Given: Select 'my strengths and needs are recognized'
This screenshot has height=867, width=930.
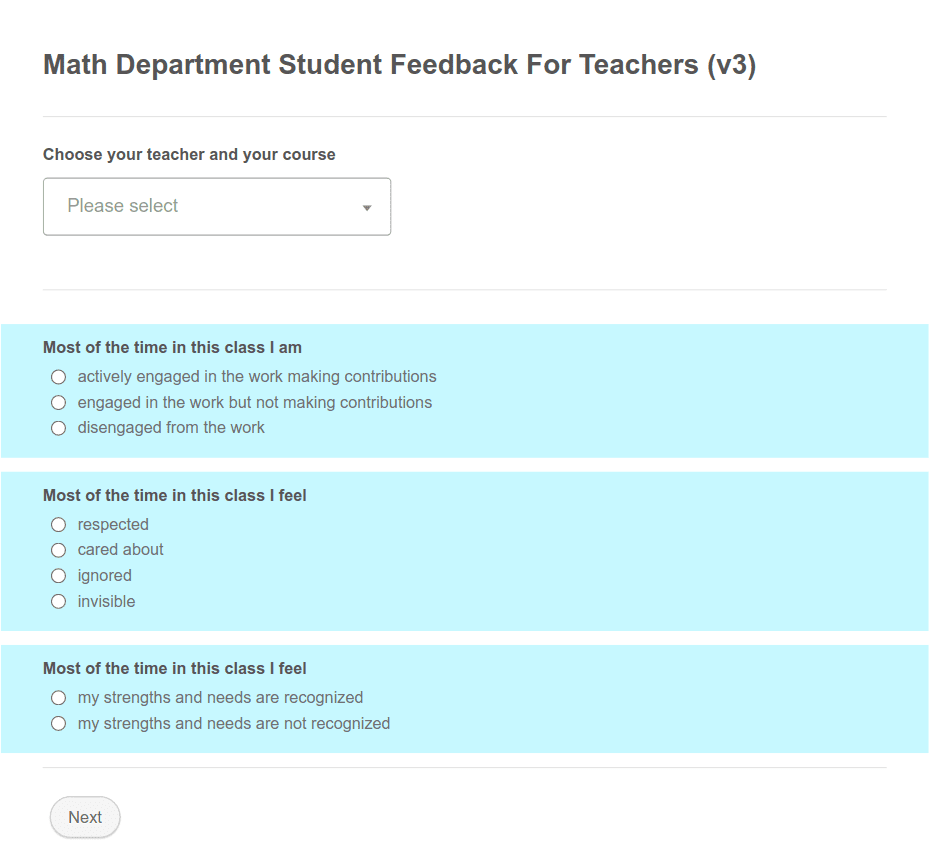Looking at the screenshot, I should click(x=58, y=697).
